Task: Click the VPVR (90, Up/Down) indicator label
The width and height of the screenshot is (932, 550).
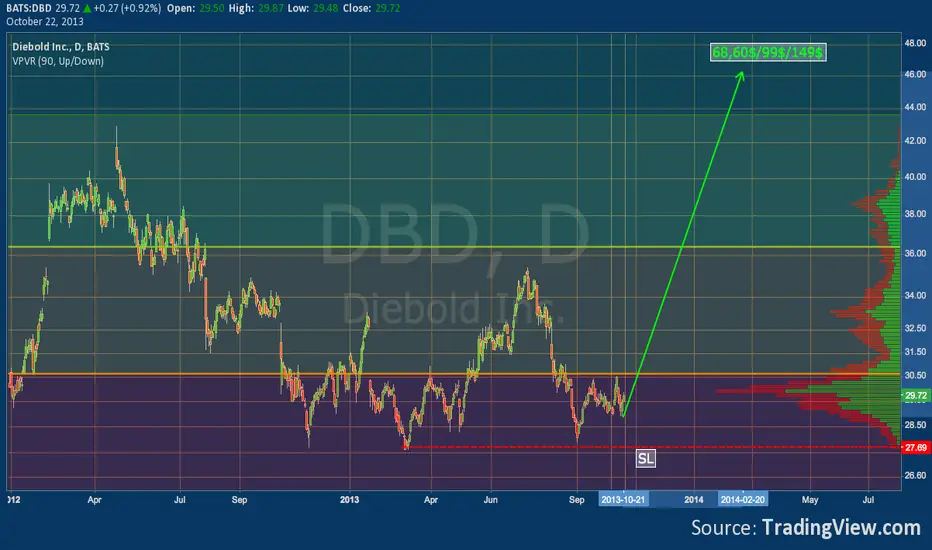Action: tap(58, 61)
